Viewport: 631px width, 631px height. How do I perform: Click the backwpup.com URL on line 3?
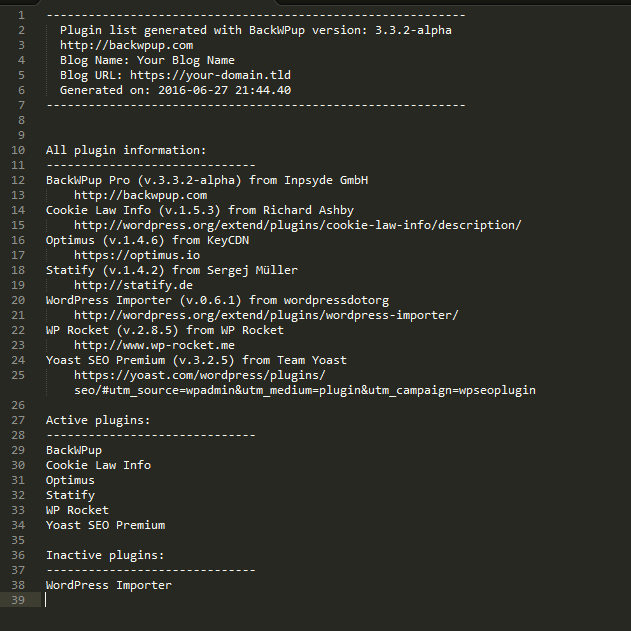[126, 45]
